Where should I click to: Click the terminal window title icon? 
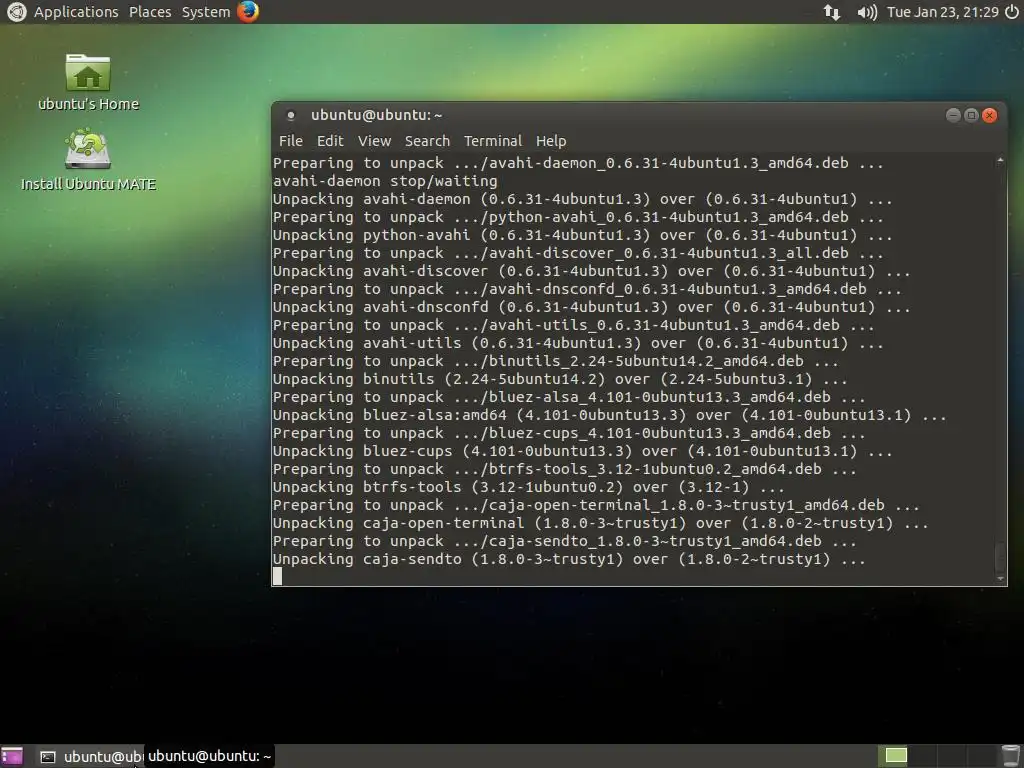(291, 116)
